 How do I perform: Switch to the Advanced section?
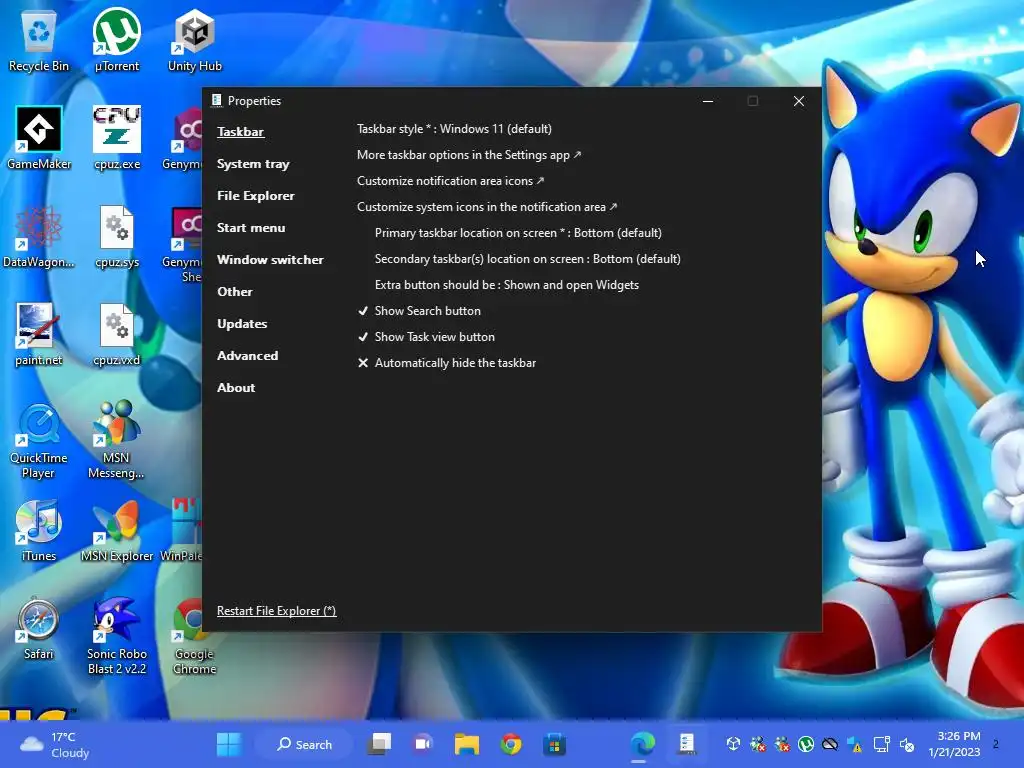pyautogui.click(x=248, y=356)
